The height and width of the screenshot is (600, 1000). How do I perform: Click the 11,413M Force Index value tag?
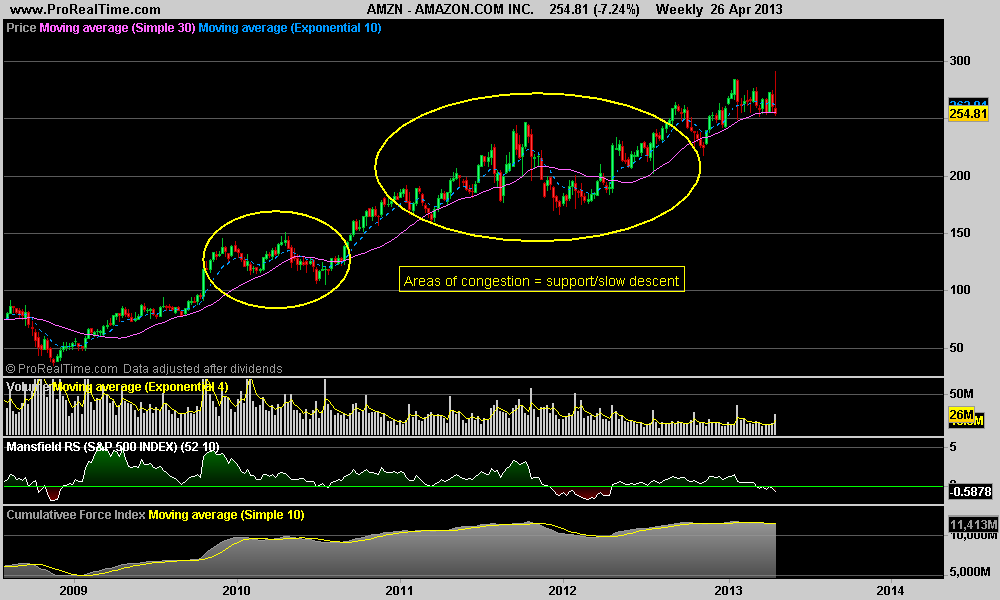tap(973, 525)
